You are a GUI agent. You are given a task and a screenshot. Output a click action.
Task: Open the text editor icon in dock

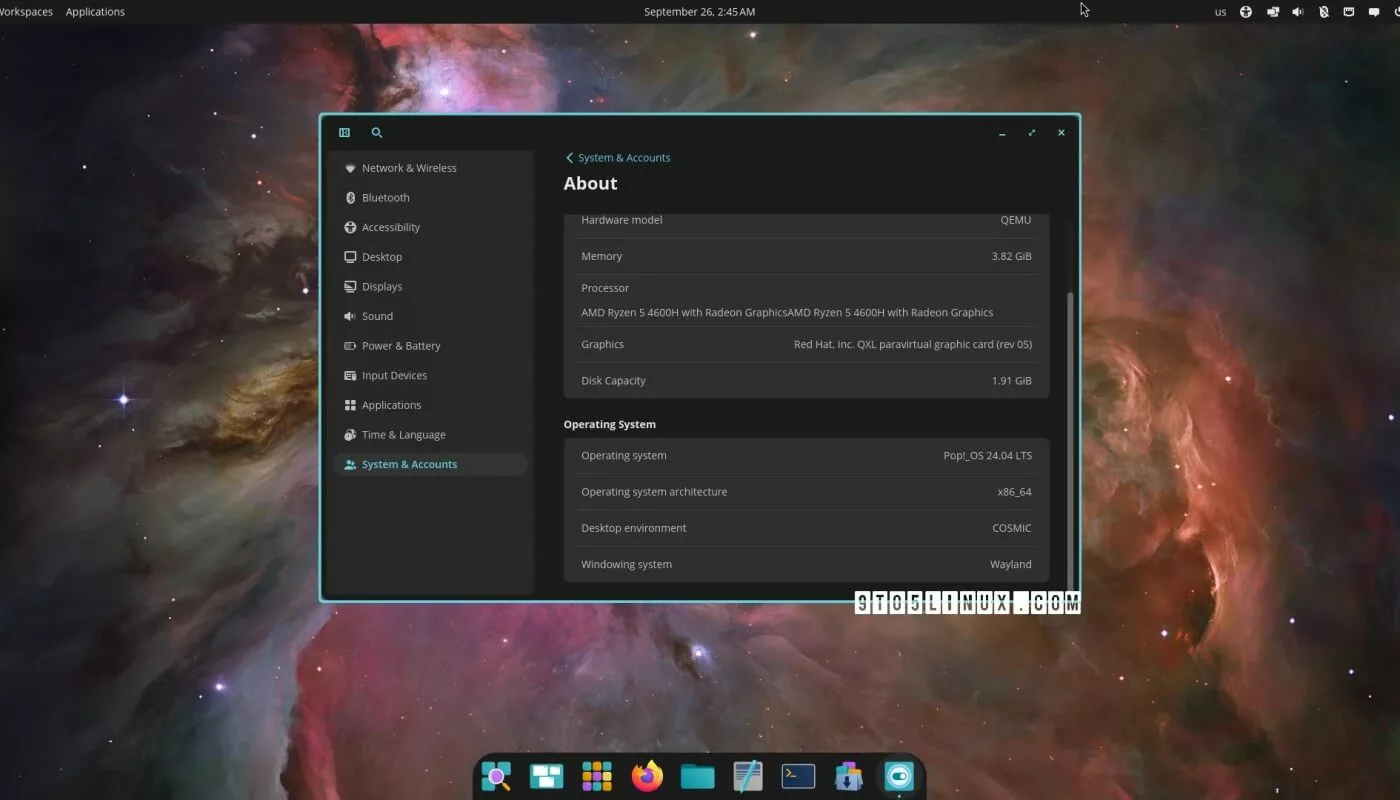point(747,776)
